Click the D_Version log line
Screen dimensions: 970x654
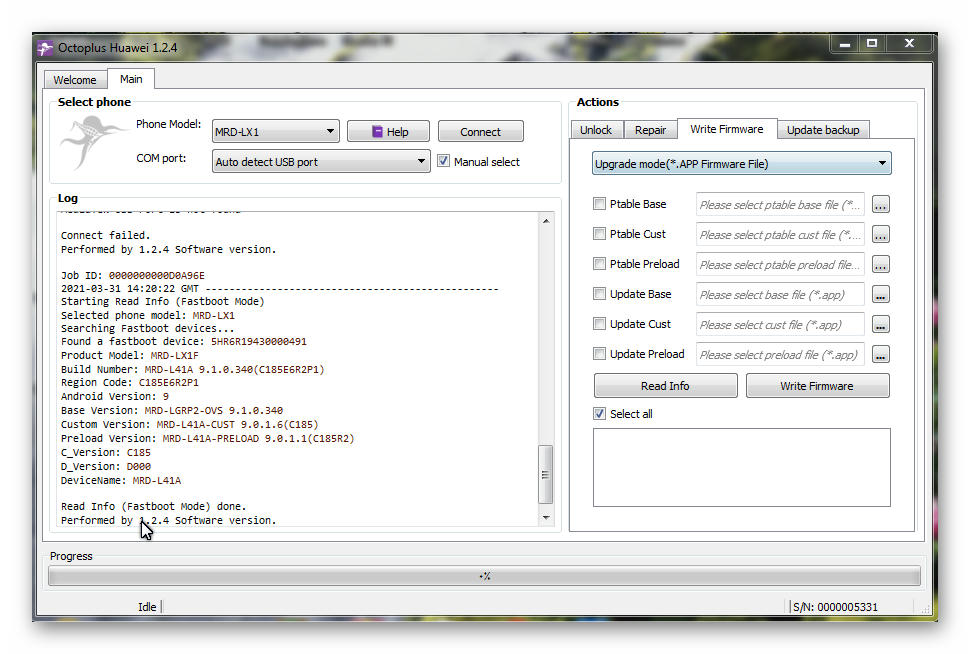pos(106,467)
